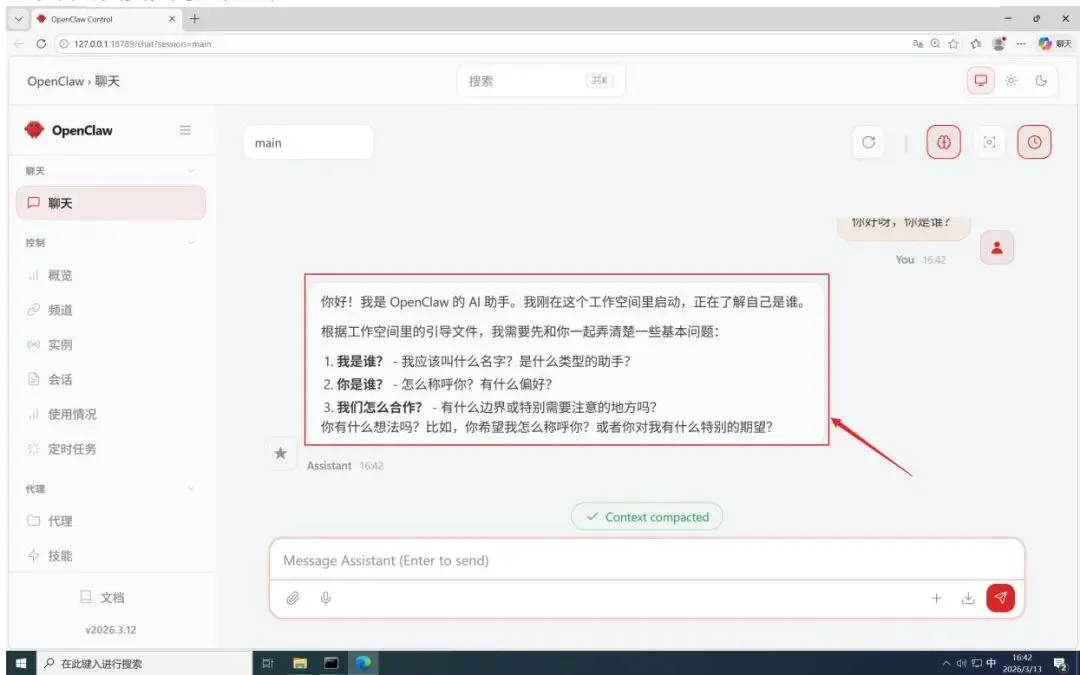Refresh chat with circular arrow icon
Image resolution: width=1080 pixels, height=675 pixels.
click(869, 142)
